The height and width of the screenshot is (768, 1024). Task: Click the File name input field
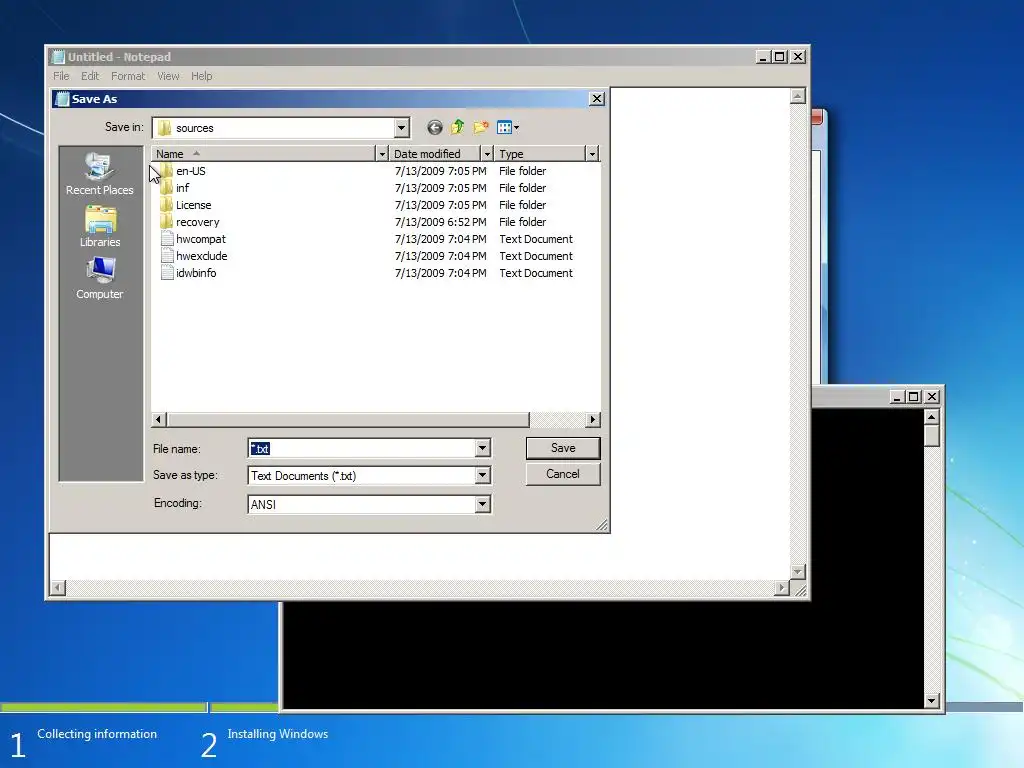(361, 448)
